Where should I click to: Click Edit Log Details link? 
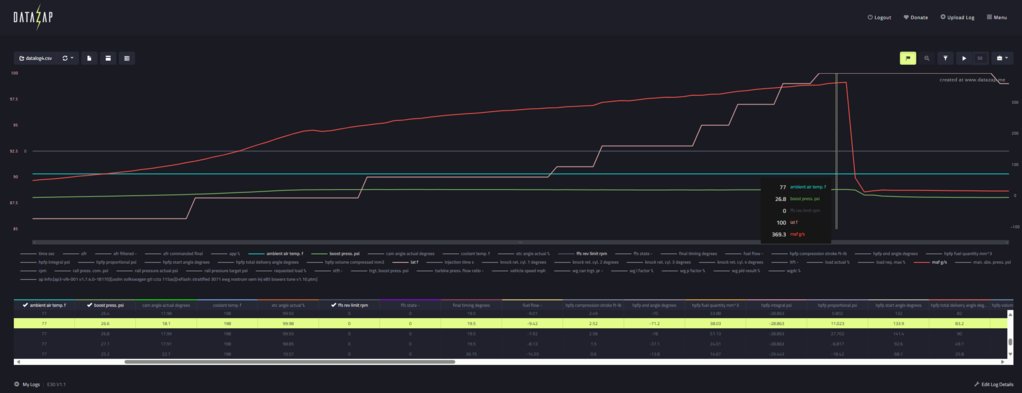(993, 385)
